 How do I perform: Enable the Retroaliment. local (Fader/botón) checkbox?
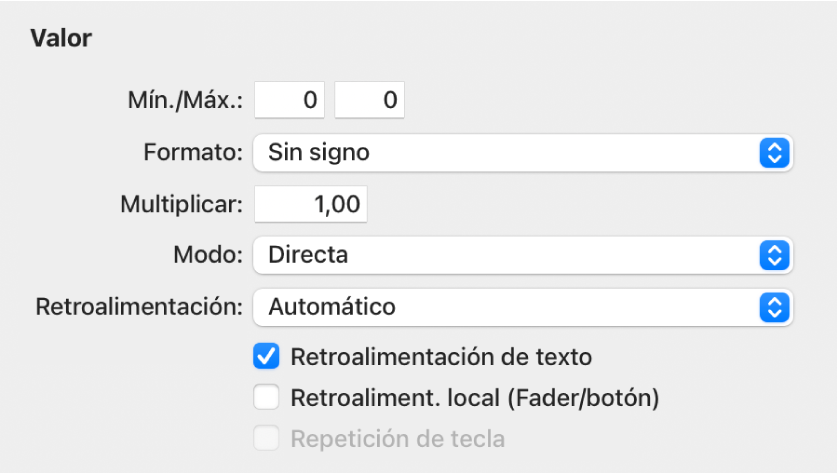pos(266,398)
